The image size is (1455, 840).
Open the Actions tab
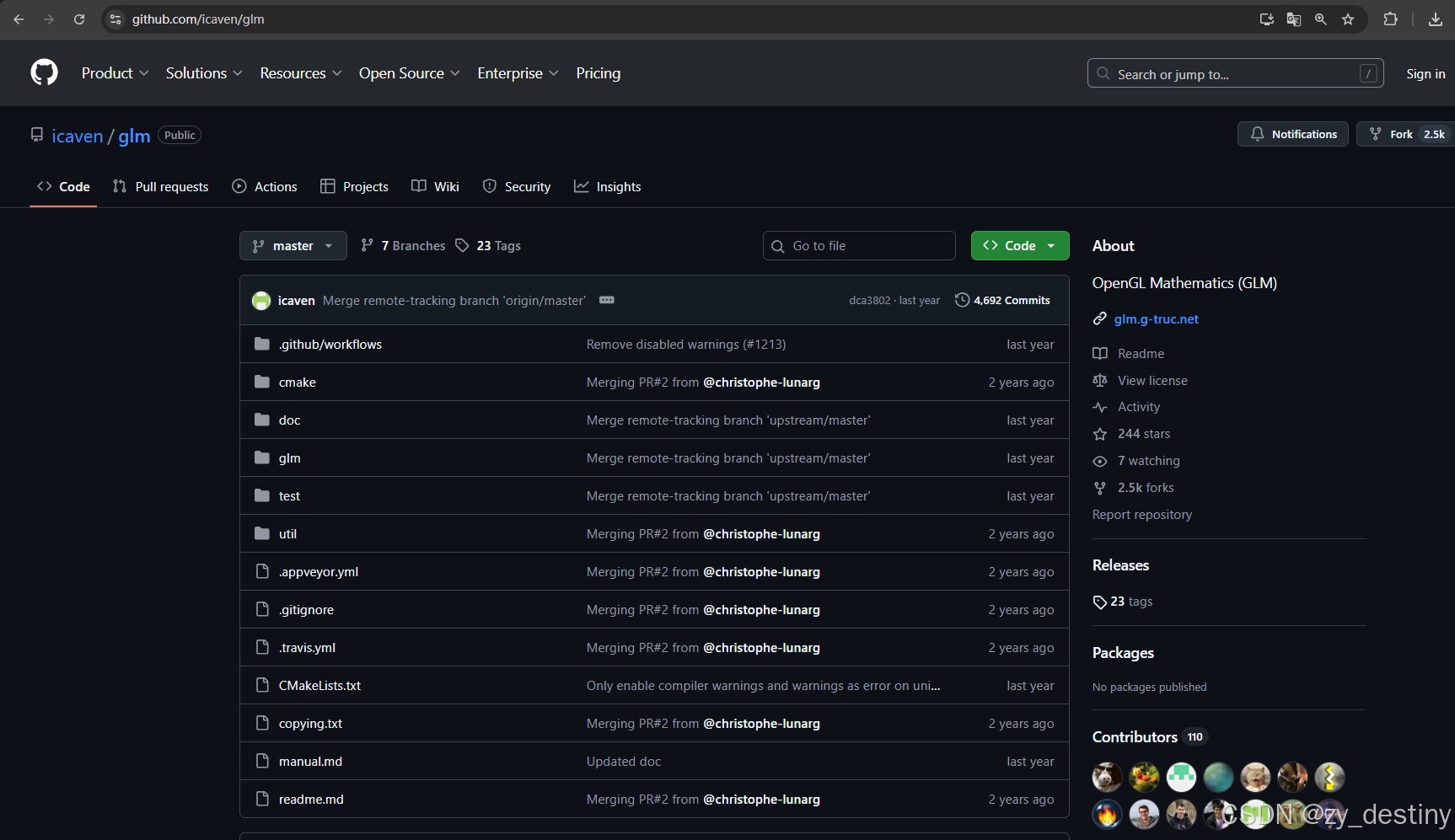tap(265, 186)
